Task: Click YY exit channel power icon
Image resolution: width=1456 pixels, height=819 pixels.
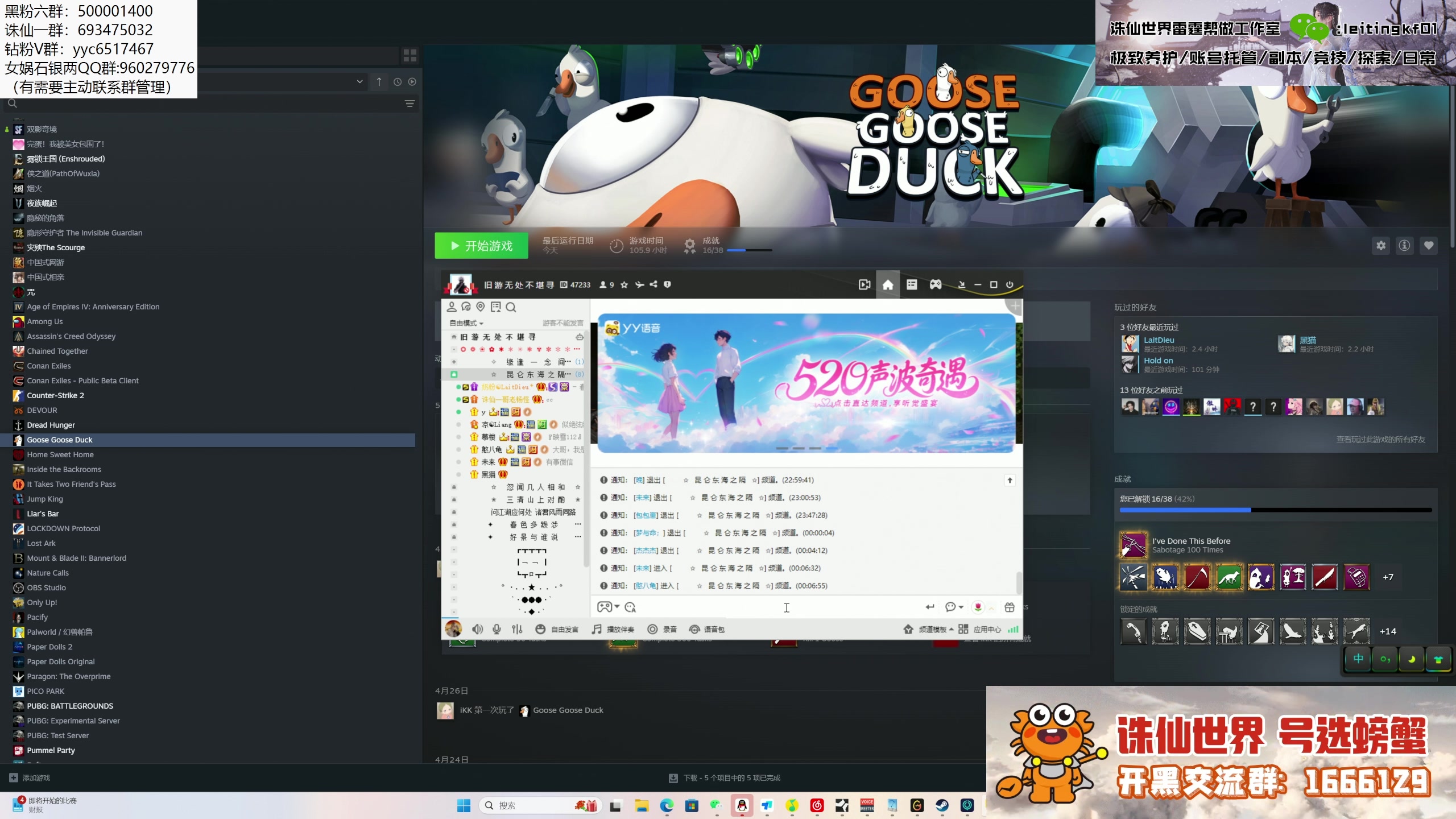Action: 1010,284
